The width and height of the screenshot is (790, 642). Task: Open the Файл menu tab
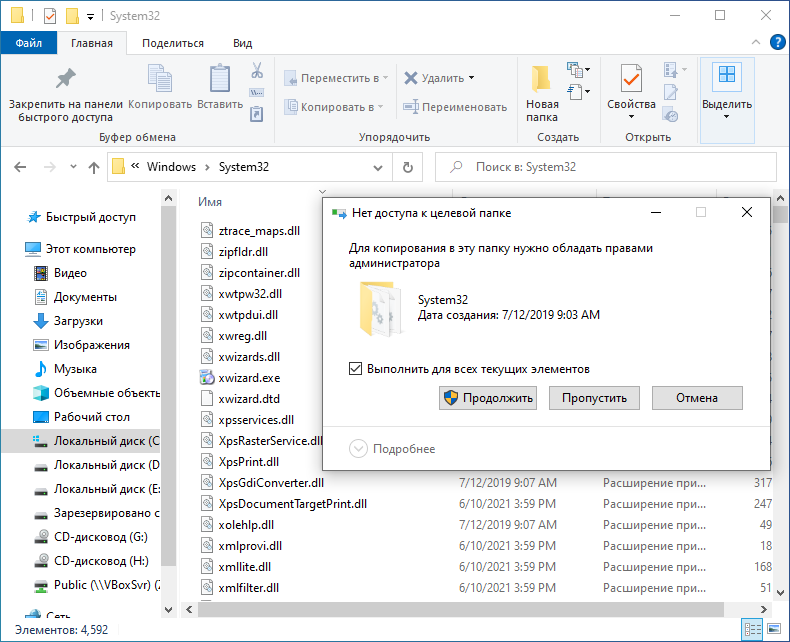click(29, 43)
